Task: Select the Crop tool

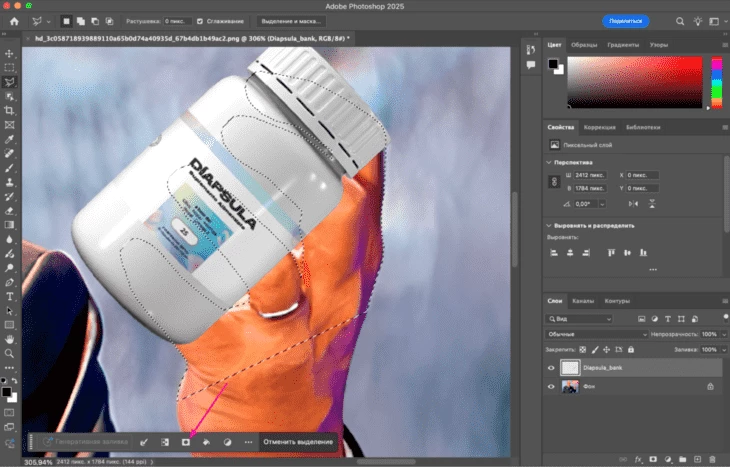Action: pos(9,111)
